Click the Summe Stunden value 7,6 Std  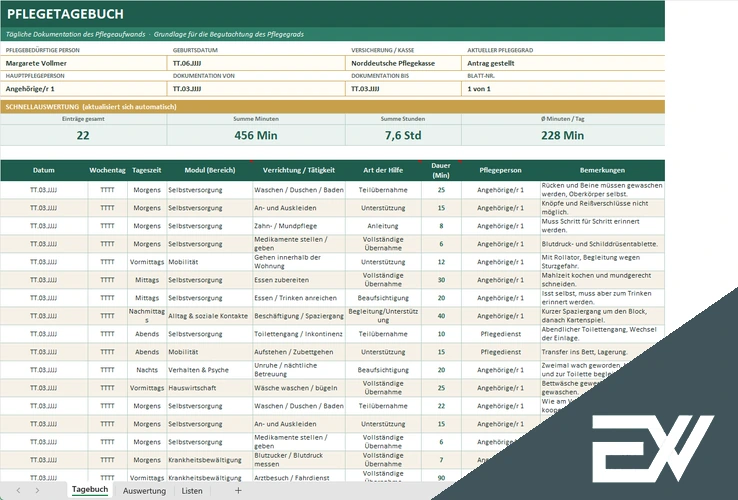403,136
